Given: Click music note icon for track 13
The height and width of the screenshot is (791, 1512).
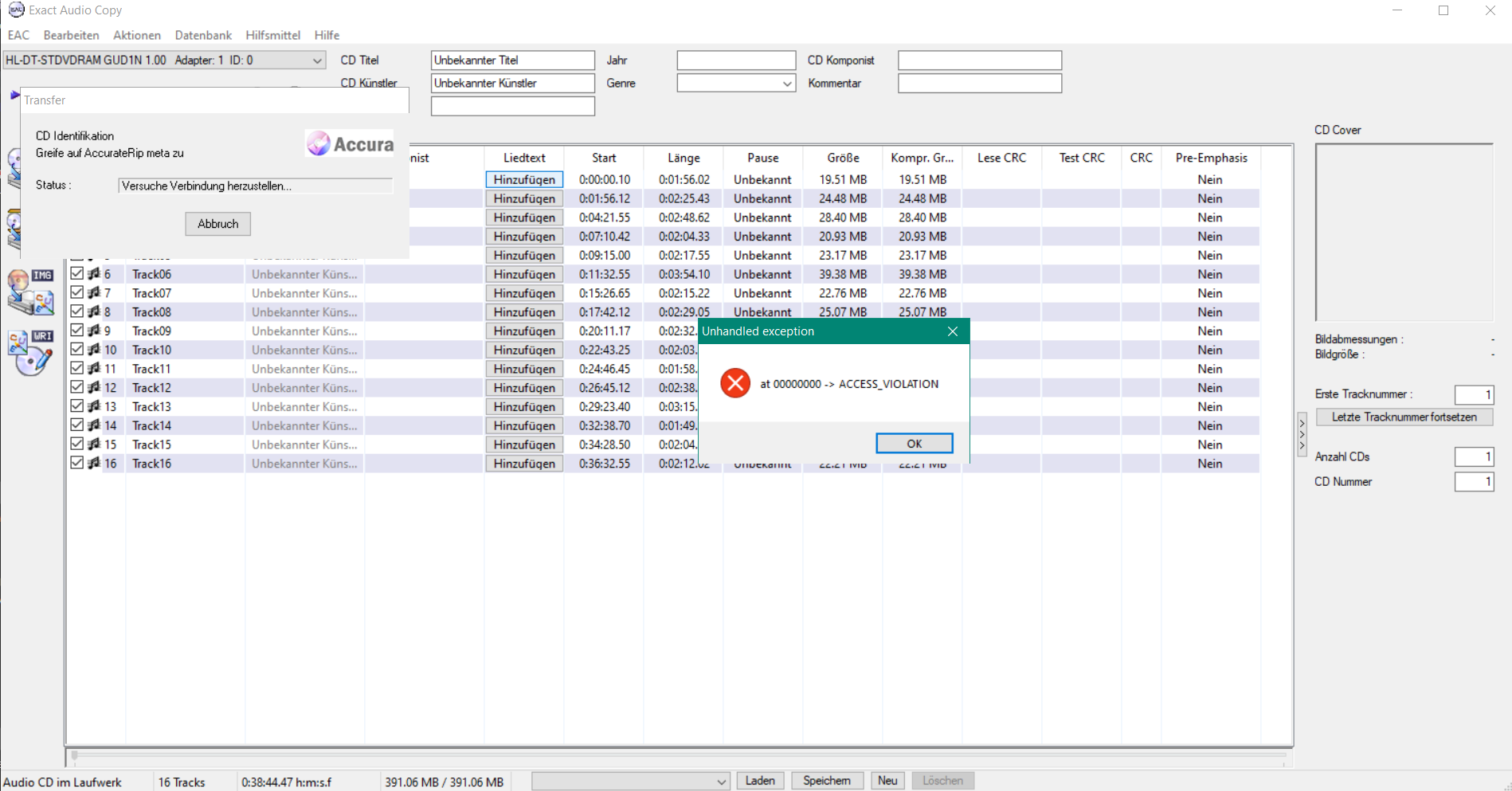Looking at the screenshot, I should pos(94,406).
